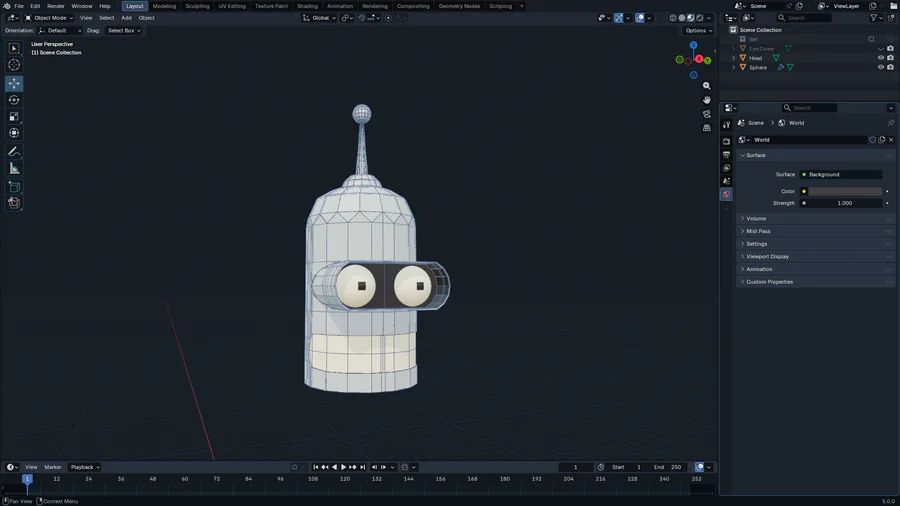Image resolution: width=900 pixels, height=506 pixels.
Task: Collapse the Surface panel
Action: coord(815,155)
